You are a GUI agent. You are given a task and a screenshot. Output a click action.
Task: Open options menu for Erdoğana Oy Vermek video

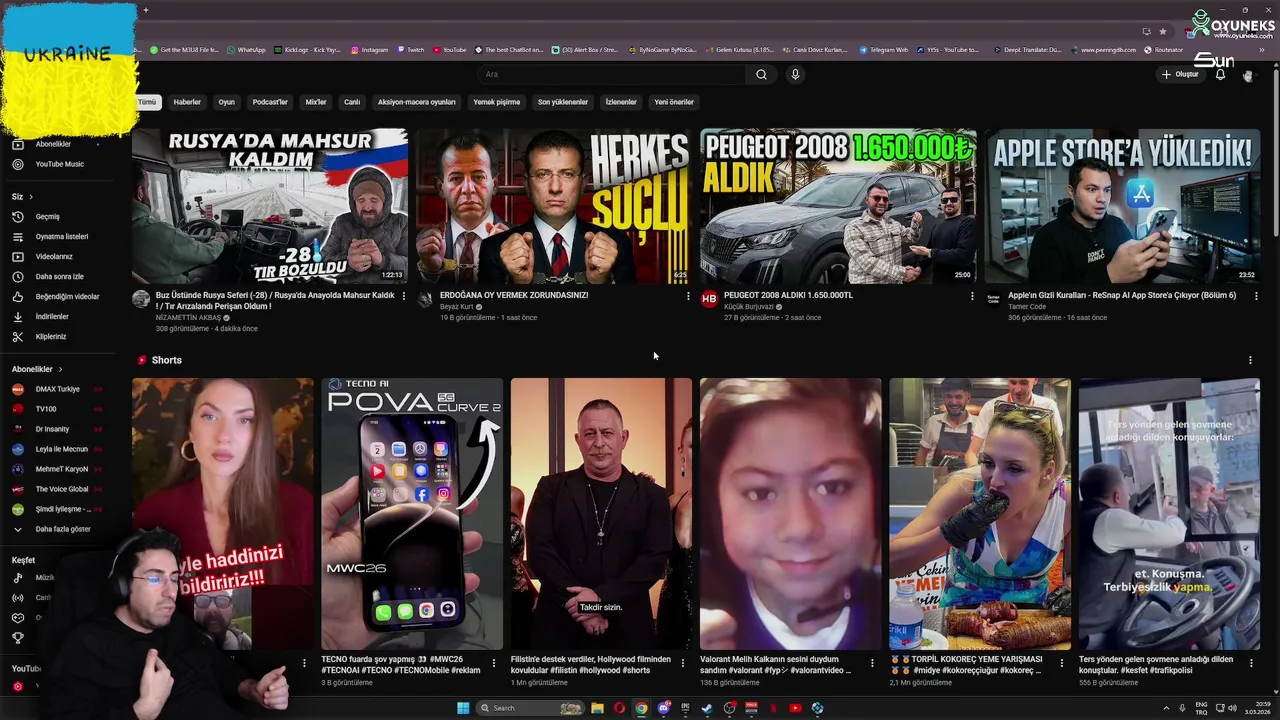688,296
